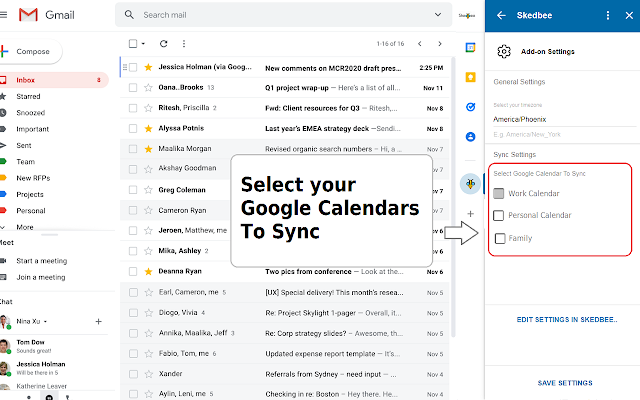Open inbox more options menu
Image resolution: width=640 pixels, height=400 pixels.
point(184,44)
